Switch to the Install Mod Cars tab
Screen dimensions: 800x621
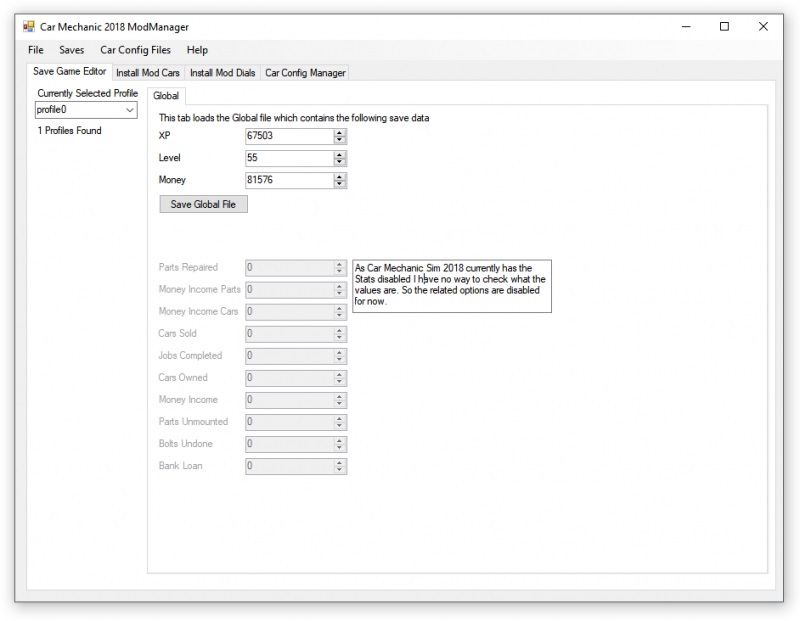pyautogui.click(x=148, y=72)
